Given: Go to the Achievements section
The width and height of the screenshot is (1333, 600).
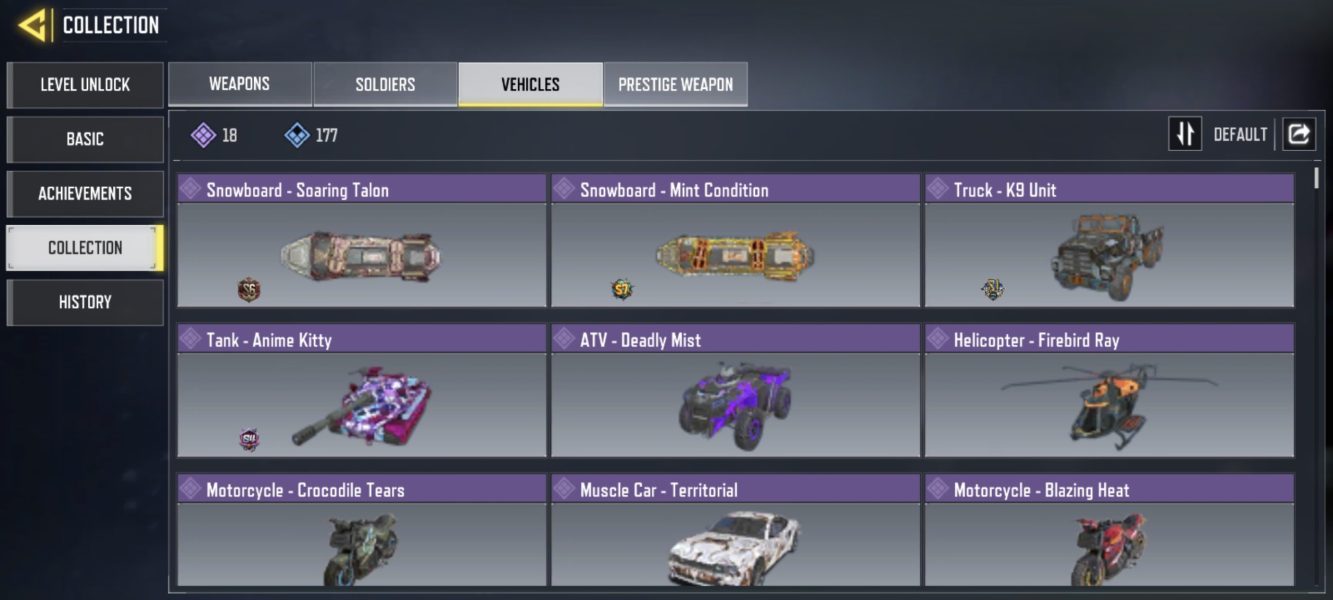Looking at the screenshot, I should coord(85,193).
